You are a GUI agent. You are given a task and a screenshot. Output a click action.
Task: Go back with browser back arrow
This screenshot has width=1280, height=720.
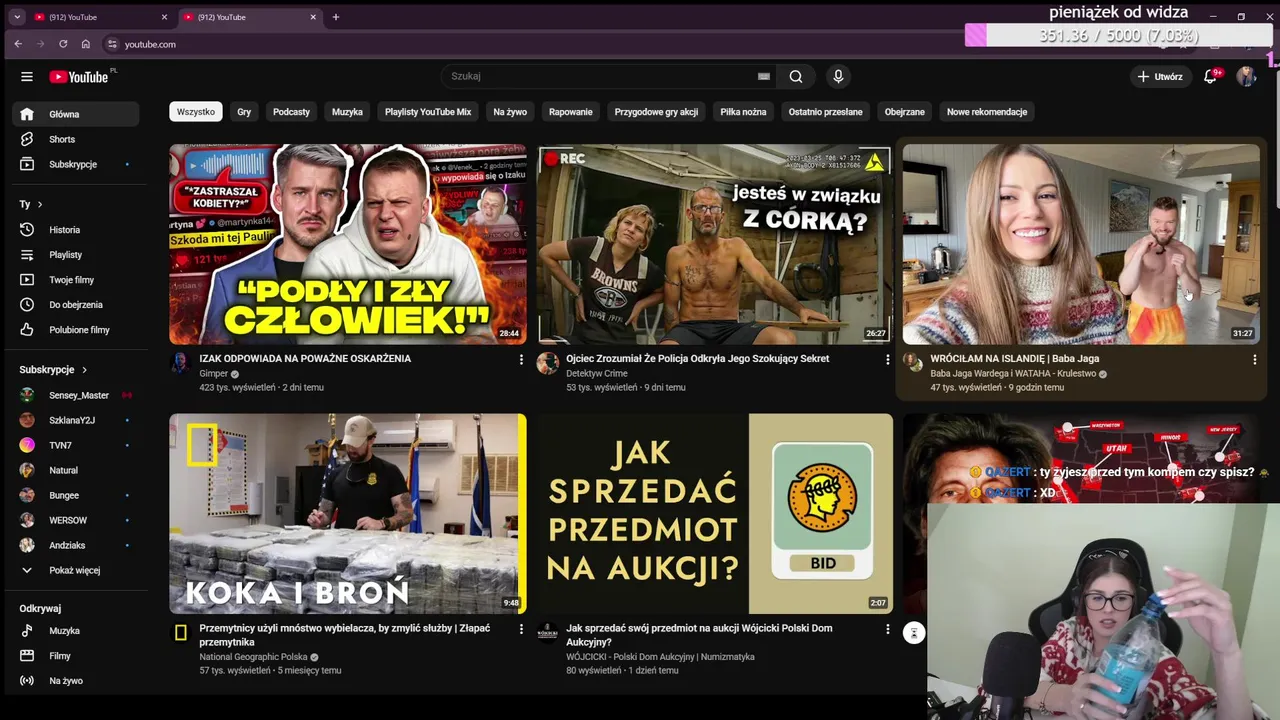click(x=18, y=44)
